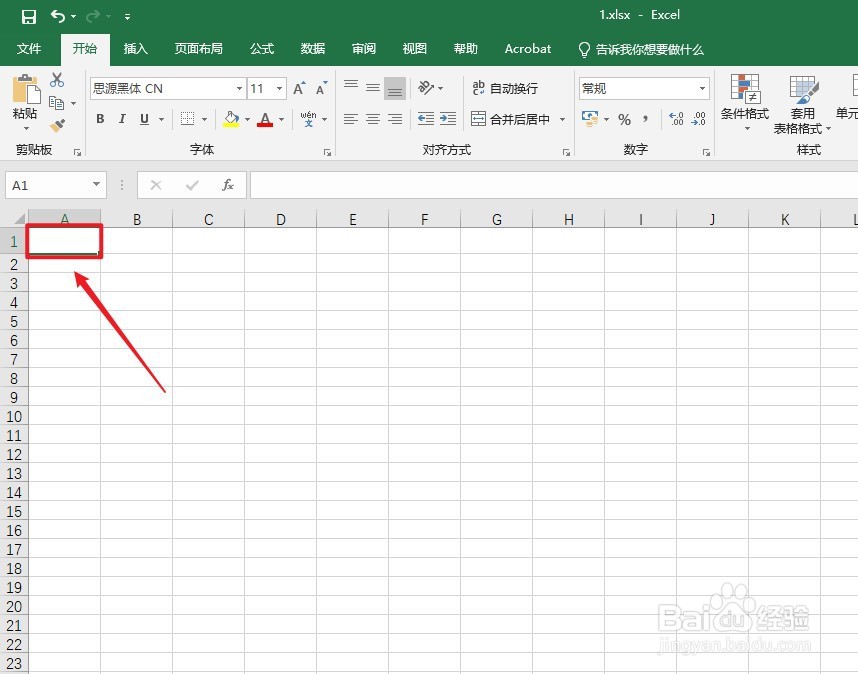
Task: Click the Increase Font Size icon
Action: [x=299, y=88]
